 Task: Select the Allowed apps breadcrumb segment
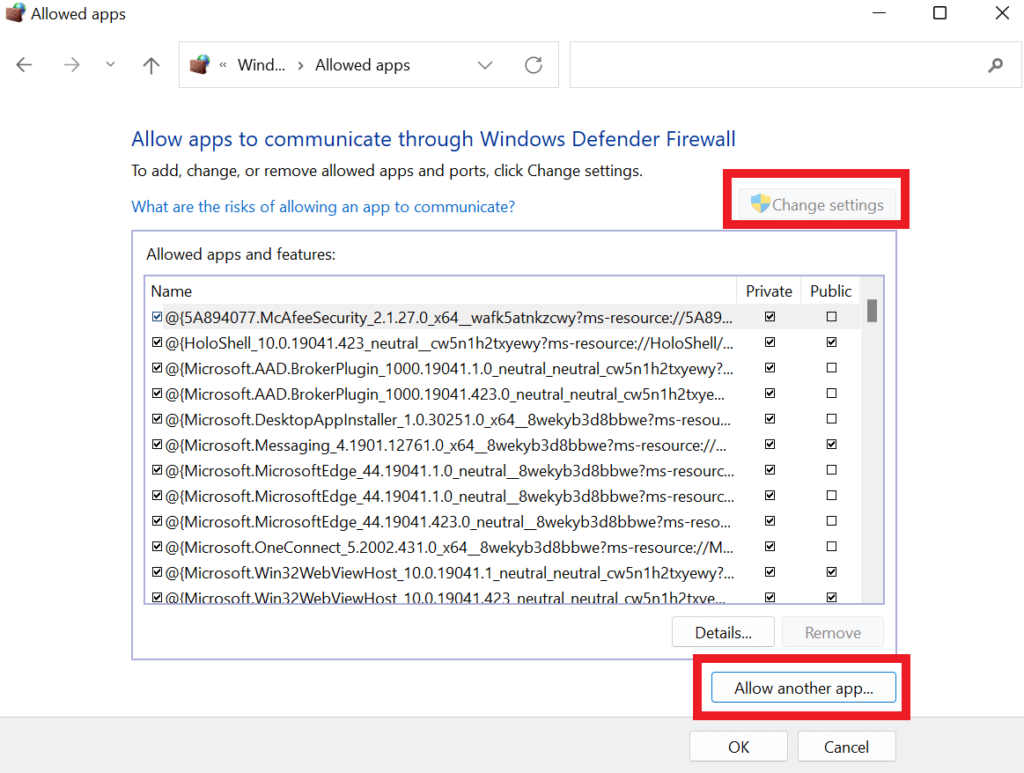tap(362, 65)
